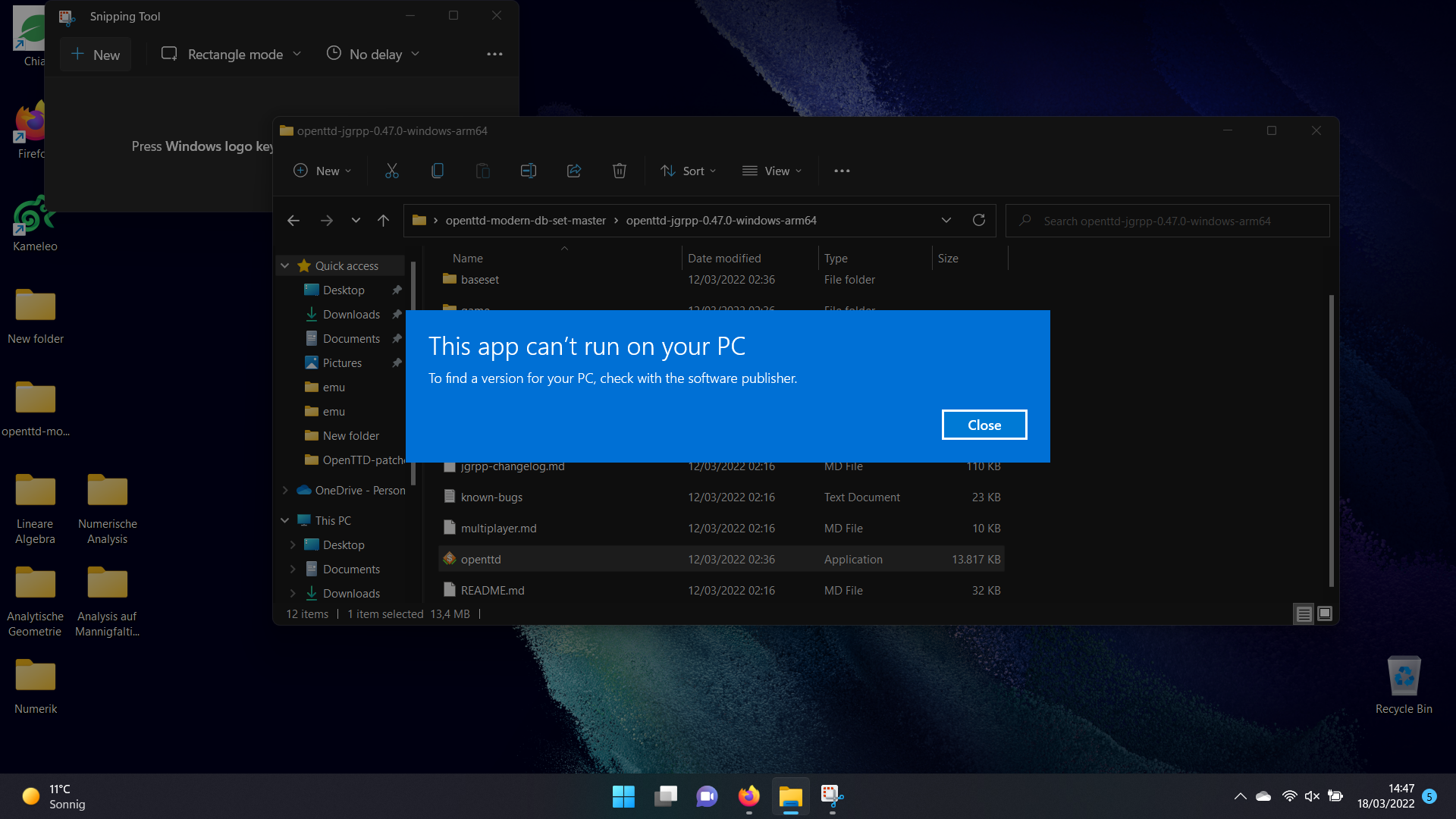This screenshot has width=1456, height=819.
Task: Open Snipping Tool from the taskbar
Action: coord(832,796)
